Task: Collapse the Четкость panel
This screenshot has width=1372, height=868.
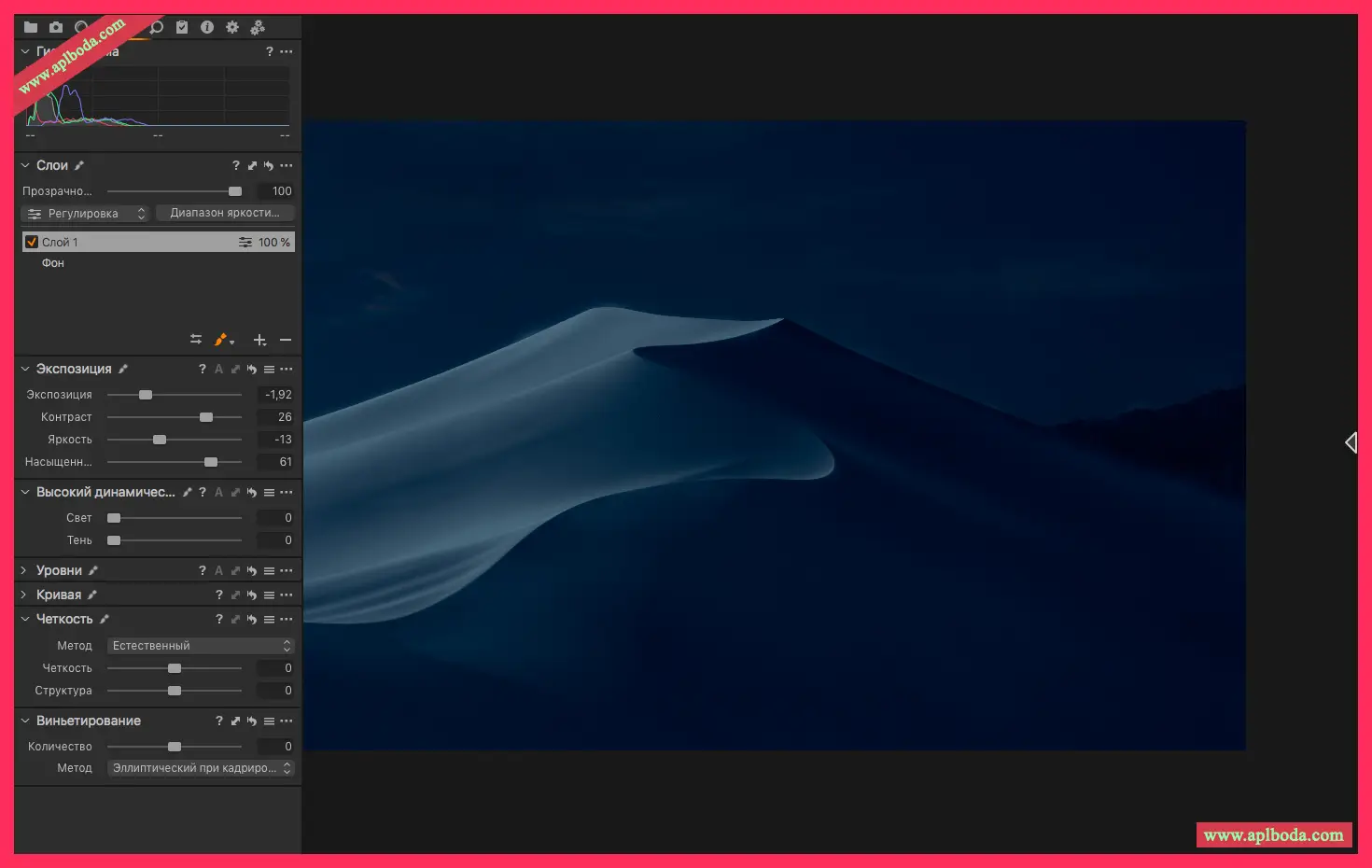Action: 24,619
